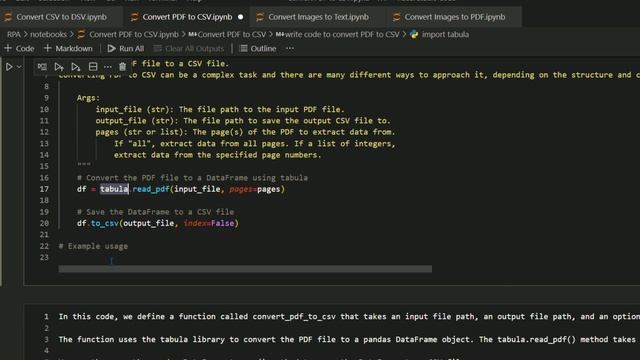Image resolution: width=640 pixels, height=360 pixels.
Task: Click comment 'Convert the PDF file to a DataFrame'
Action: click(192, 178)
